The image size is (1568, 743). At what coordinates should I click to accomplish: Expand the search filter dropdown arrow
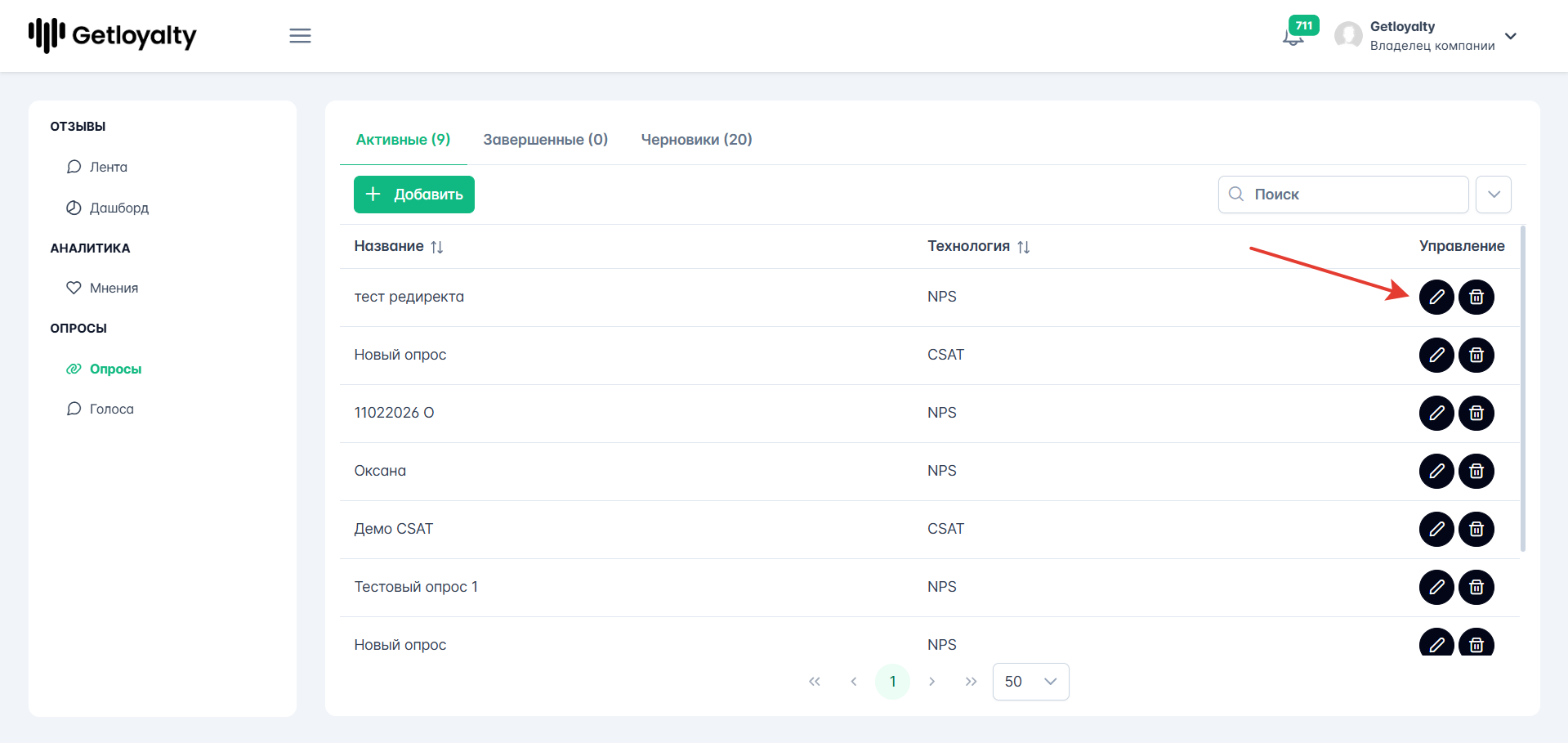point(1494,195)
